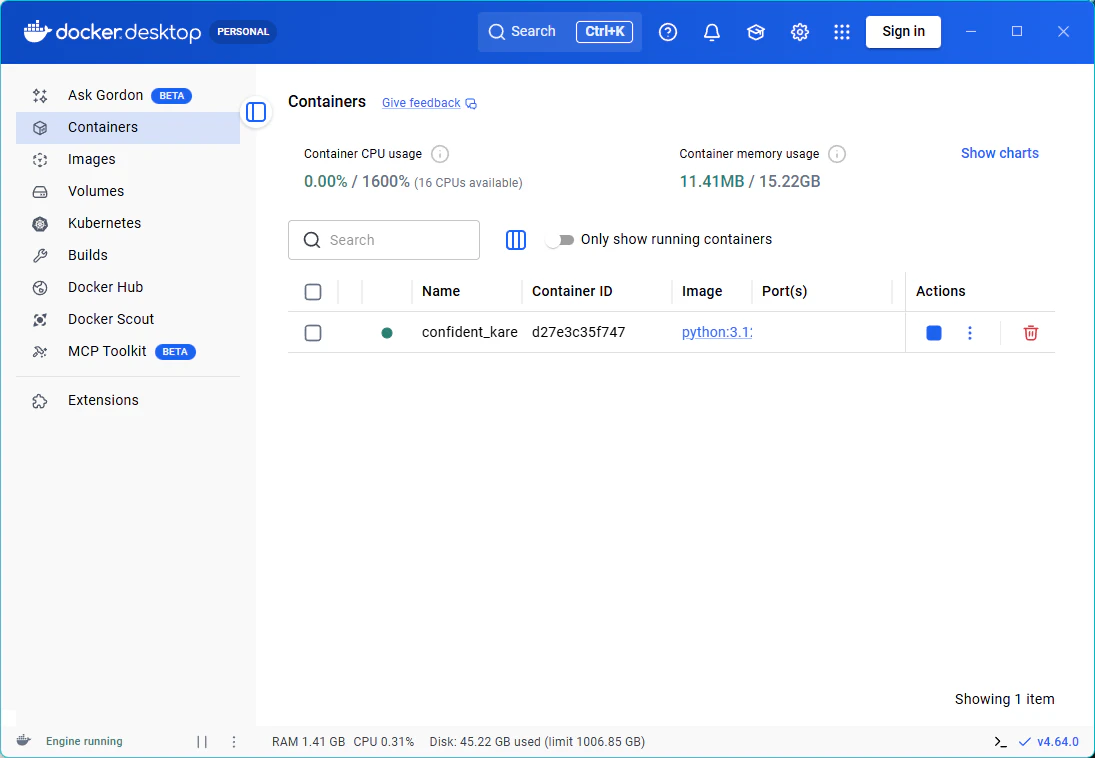This screenshot has width=1095, height=758.
Task: Click the Disk 45.22 GB used status text
Action: click(537, 741)
